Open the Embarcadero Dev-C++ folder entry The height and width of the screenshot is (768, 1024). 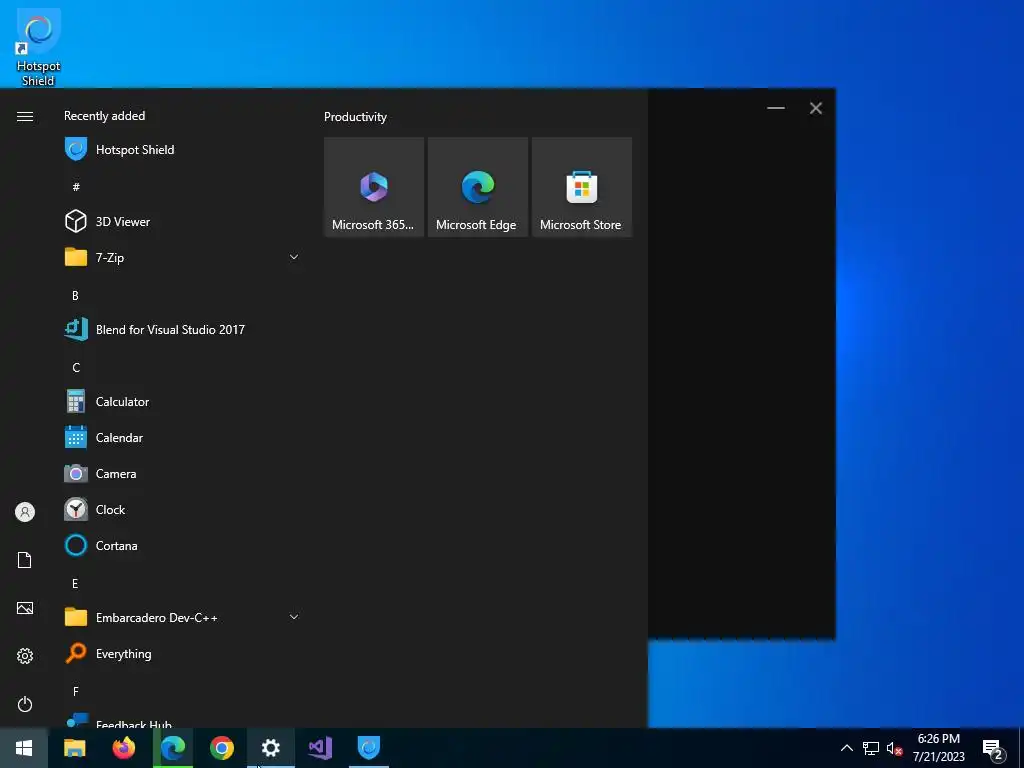coord(182,617)
